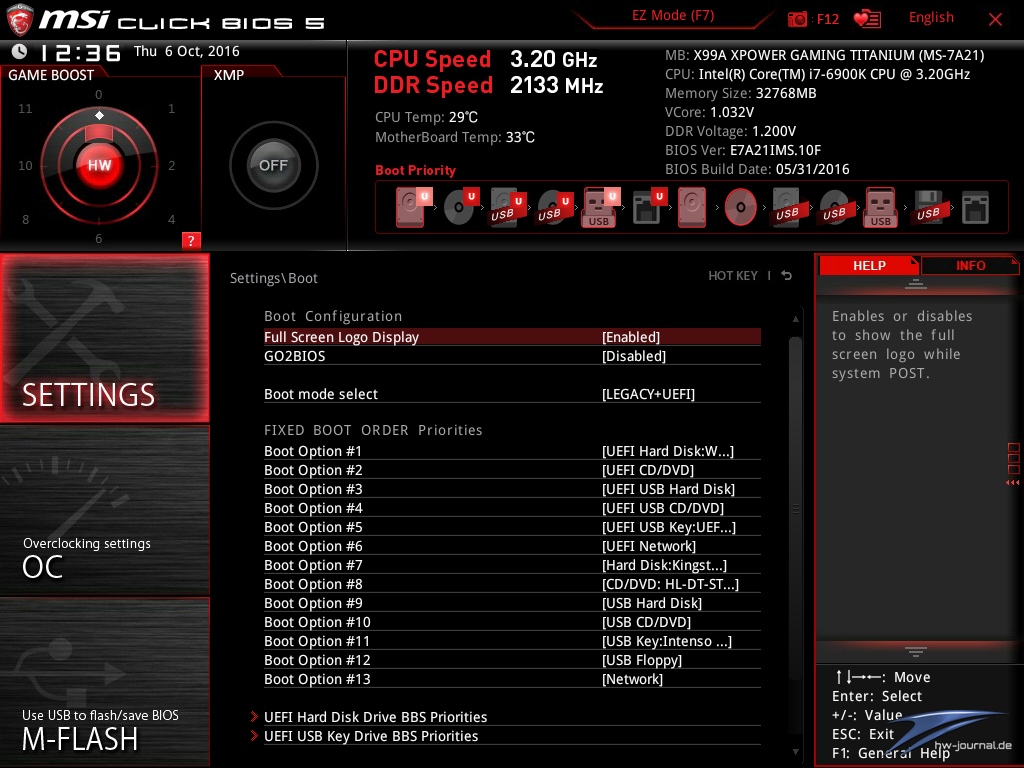Open the favorites heart icon
The width and height of the screenshot is (1024, 768).
point(867,19)
